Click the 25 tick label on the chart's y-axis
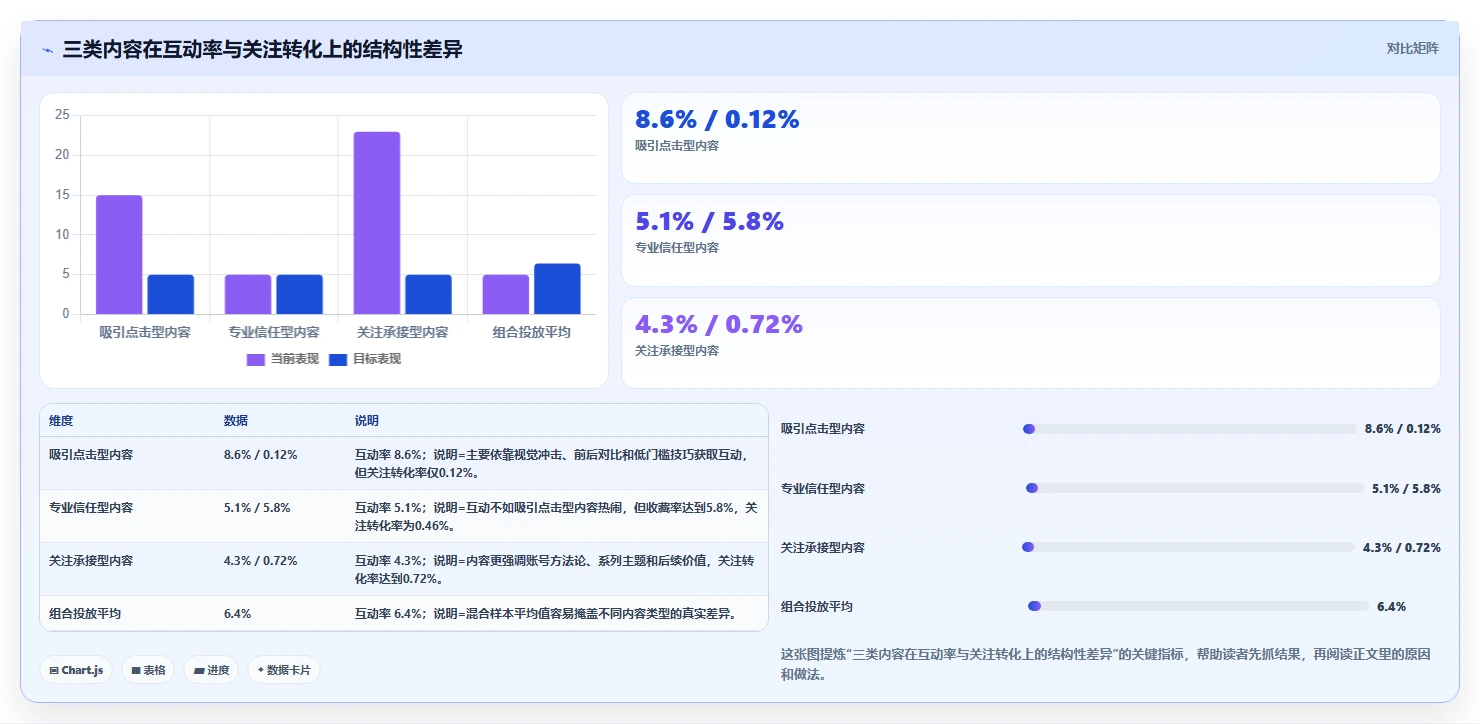This screenshot has width=1480, height=724. 62,115
